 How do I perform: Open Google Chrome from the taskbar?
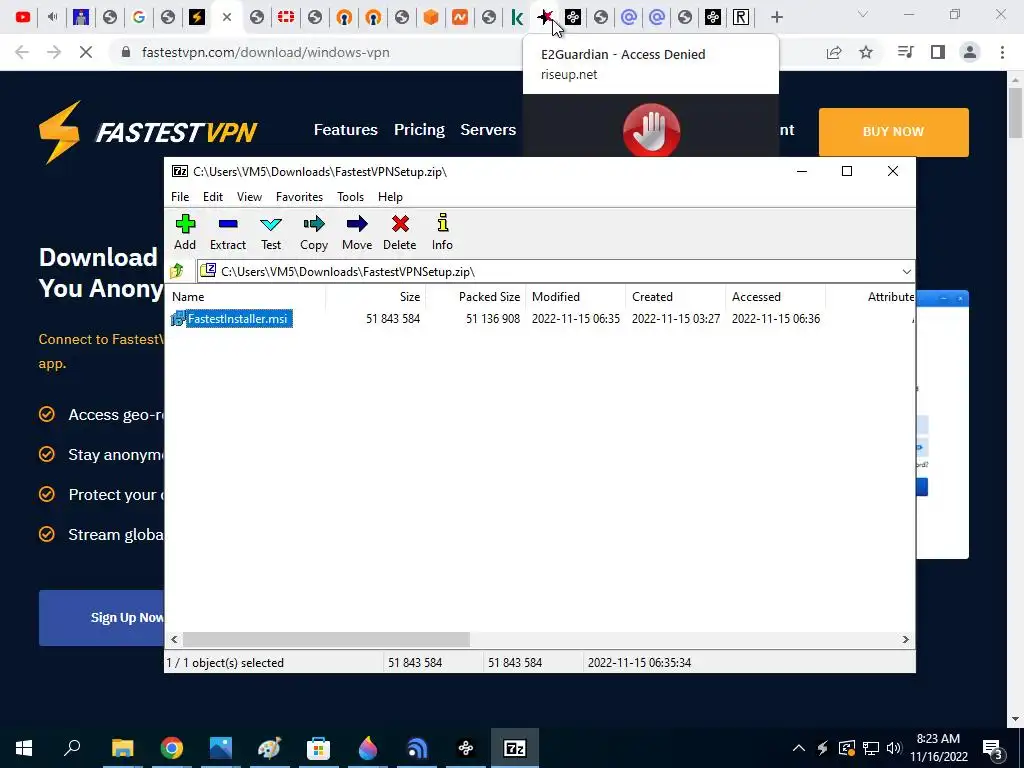click(172, 748)
